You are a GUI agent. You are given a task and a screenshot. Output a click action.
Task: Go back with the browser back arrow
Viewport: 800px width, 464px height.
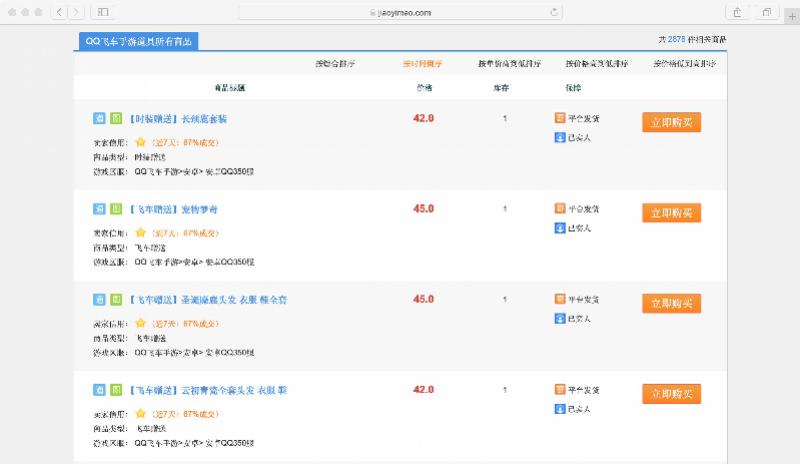click(x=59, y=12)
